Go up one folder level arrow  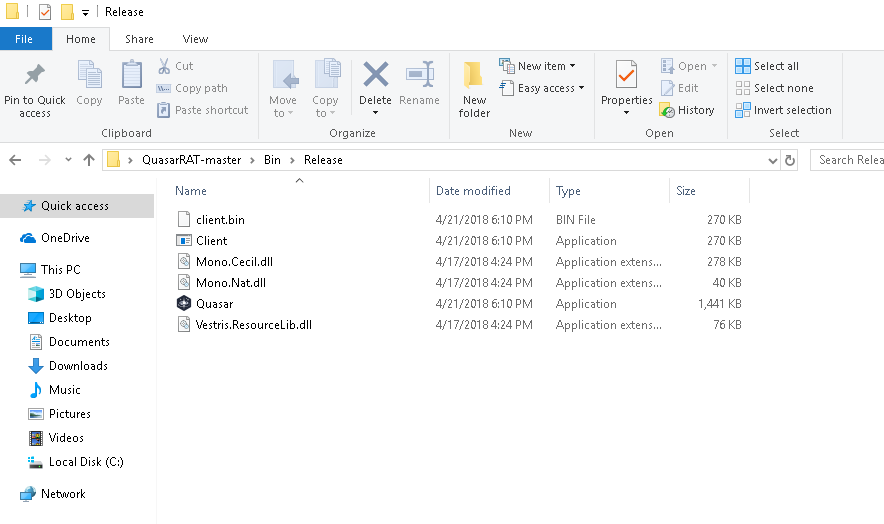(89, 160)
